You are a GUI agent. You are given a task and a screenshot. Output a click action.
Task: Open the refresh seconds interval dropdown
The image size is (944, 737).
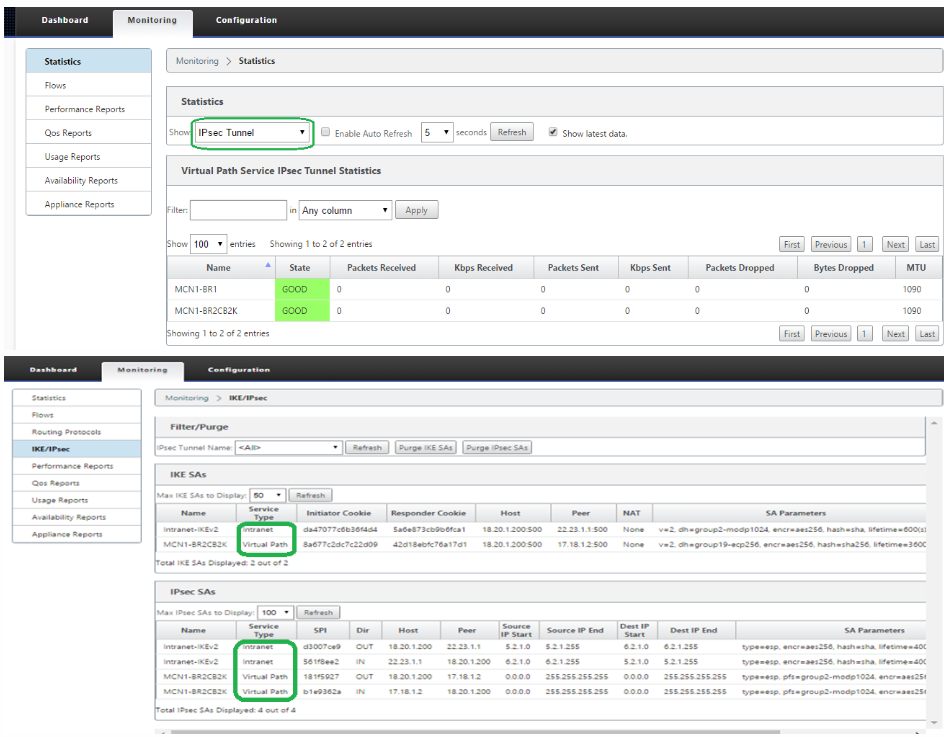coord(436,133)
